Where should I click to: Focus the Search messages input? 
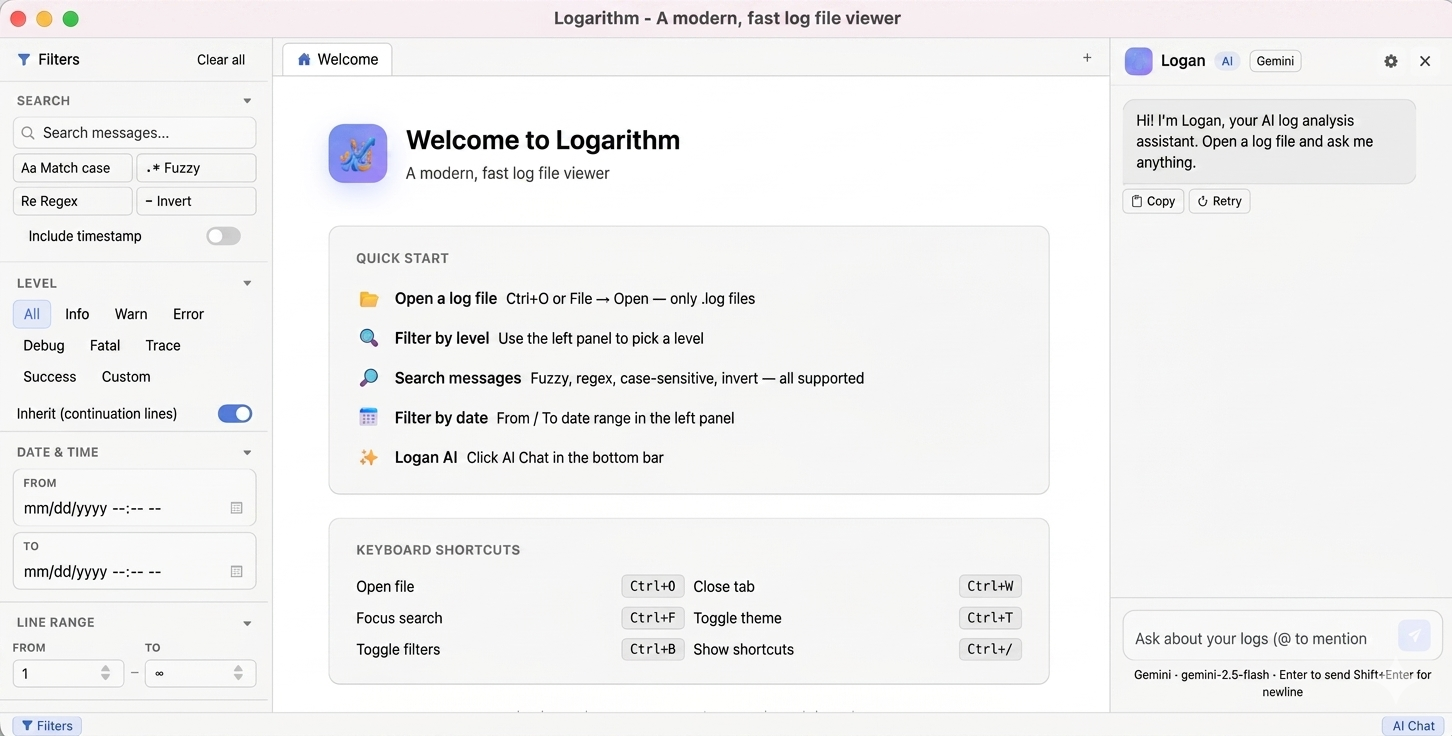point(134,133)
